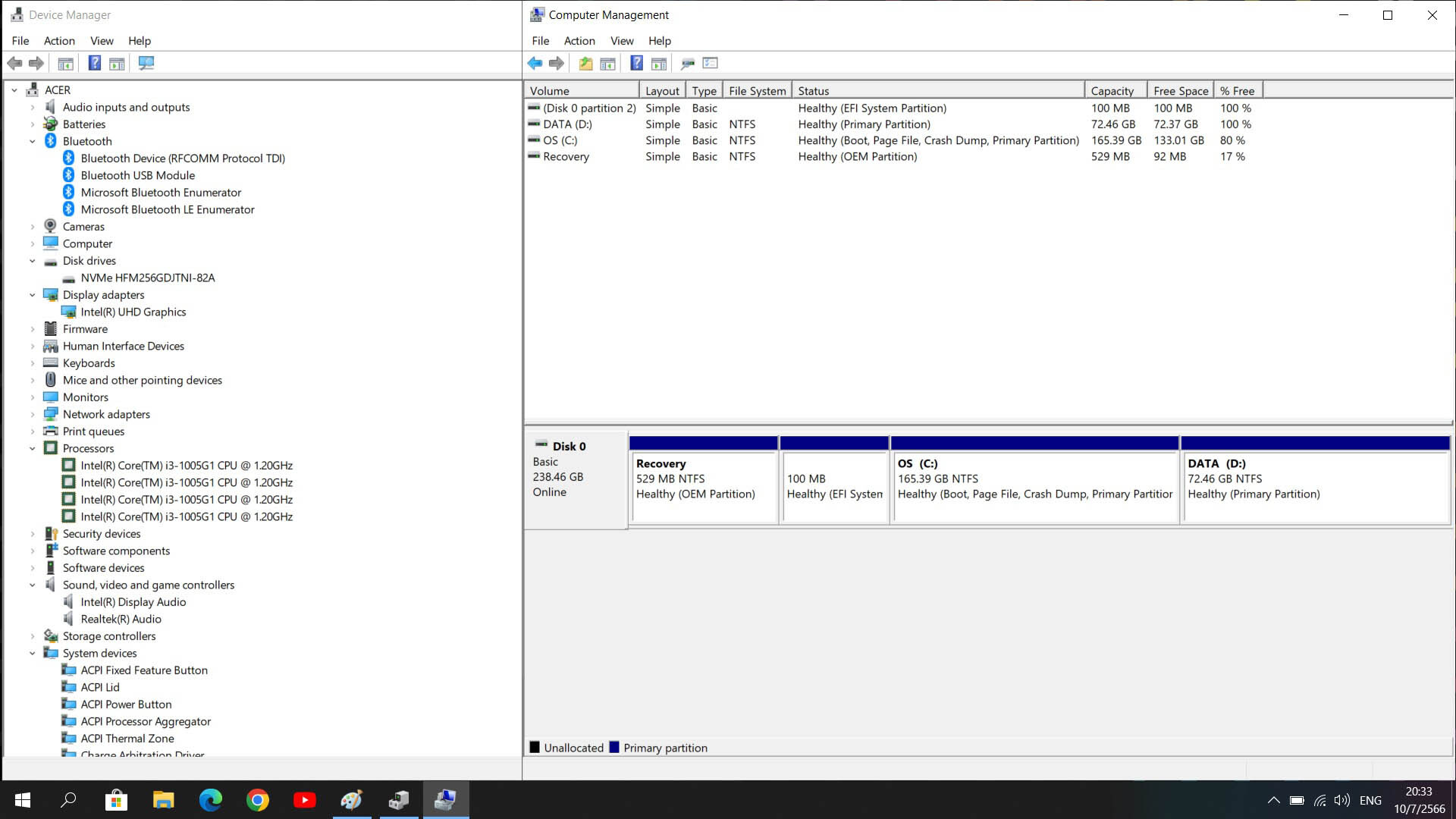1456x819 pixels.
Task: Collapse the Display adapters category
Action: click(33, 295)
